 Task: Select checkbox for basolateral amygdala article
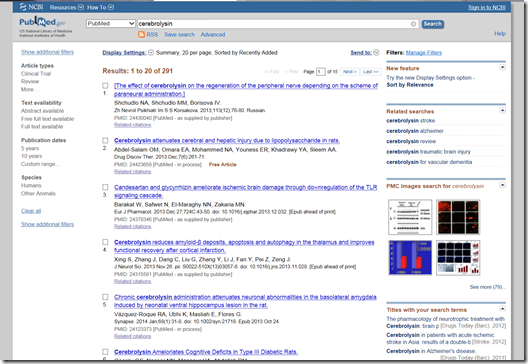click(x=105, y=297)
